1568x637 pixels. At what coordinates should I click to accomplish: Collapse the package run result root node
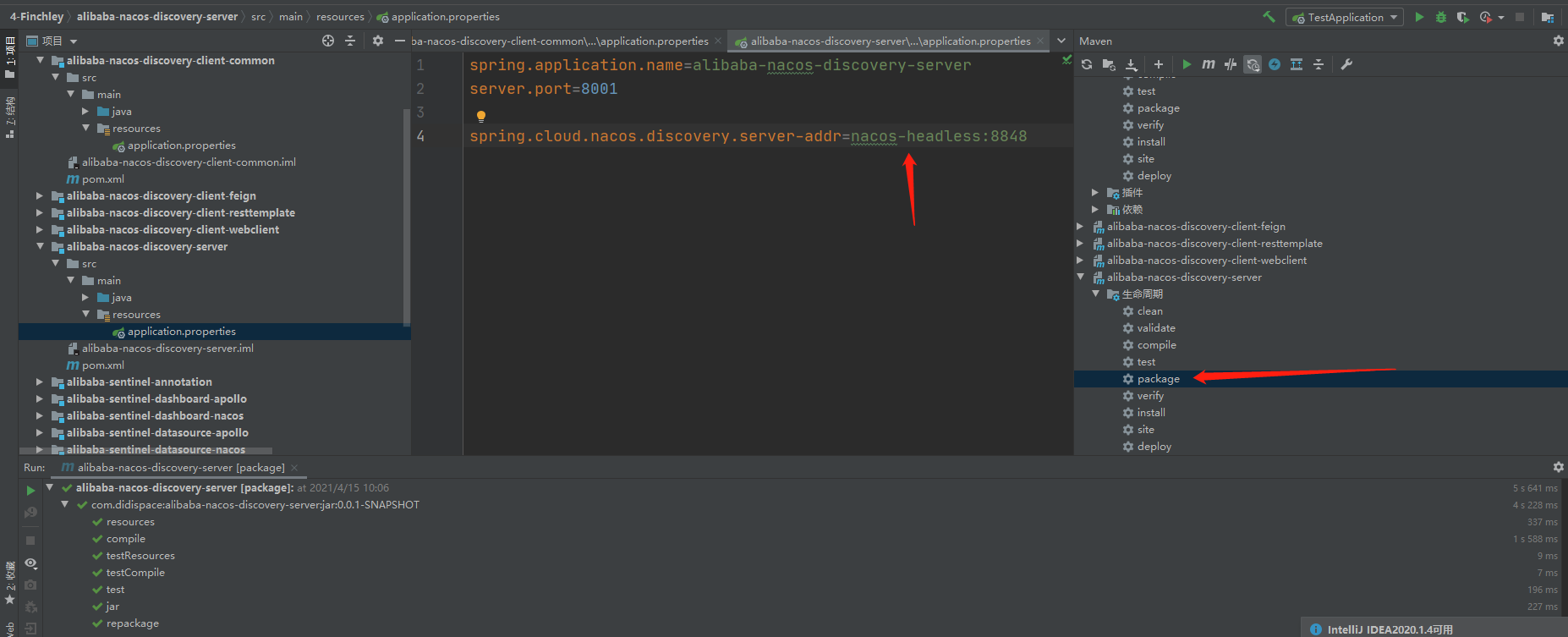coord(50,487)
